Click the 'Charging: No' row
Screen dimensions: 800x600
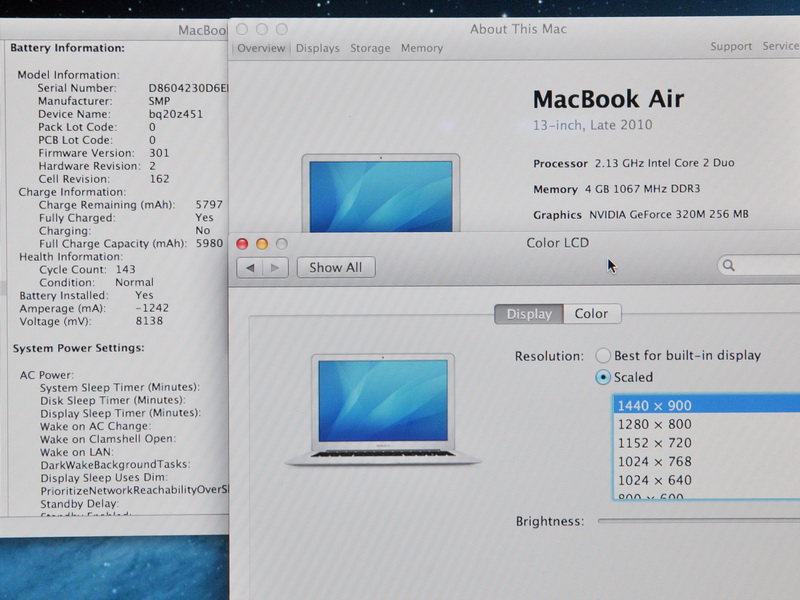click(125, 231)
